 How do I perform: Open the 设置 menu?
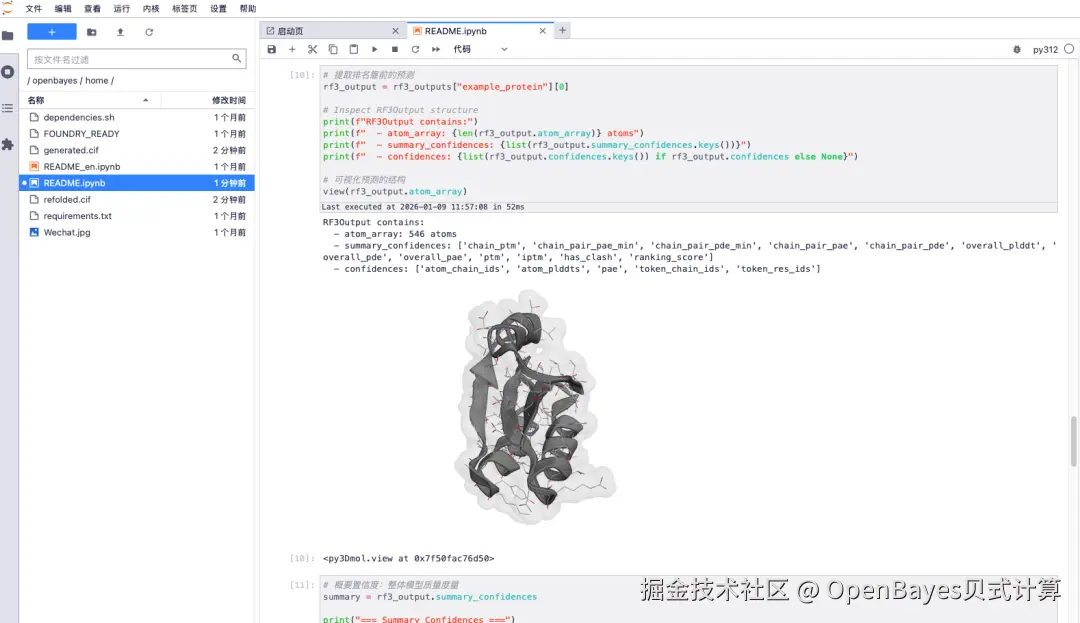pyautogui.click(x=218, y=9)
